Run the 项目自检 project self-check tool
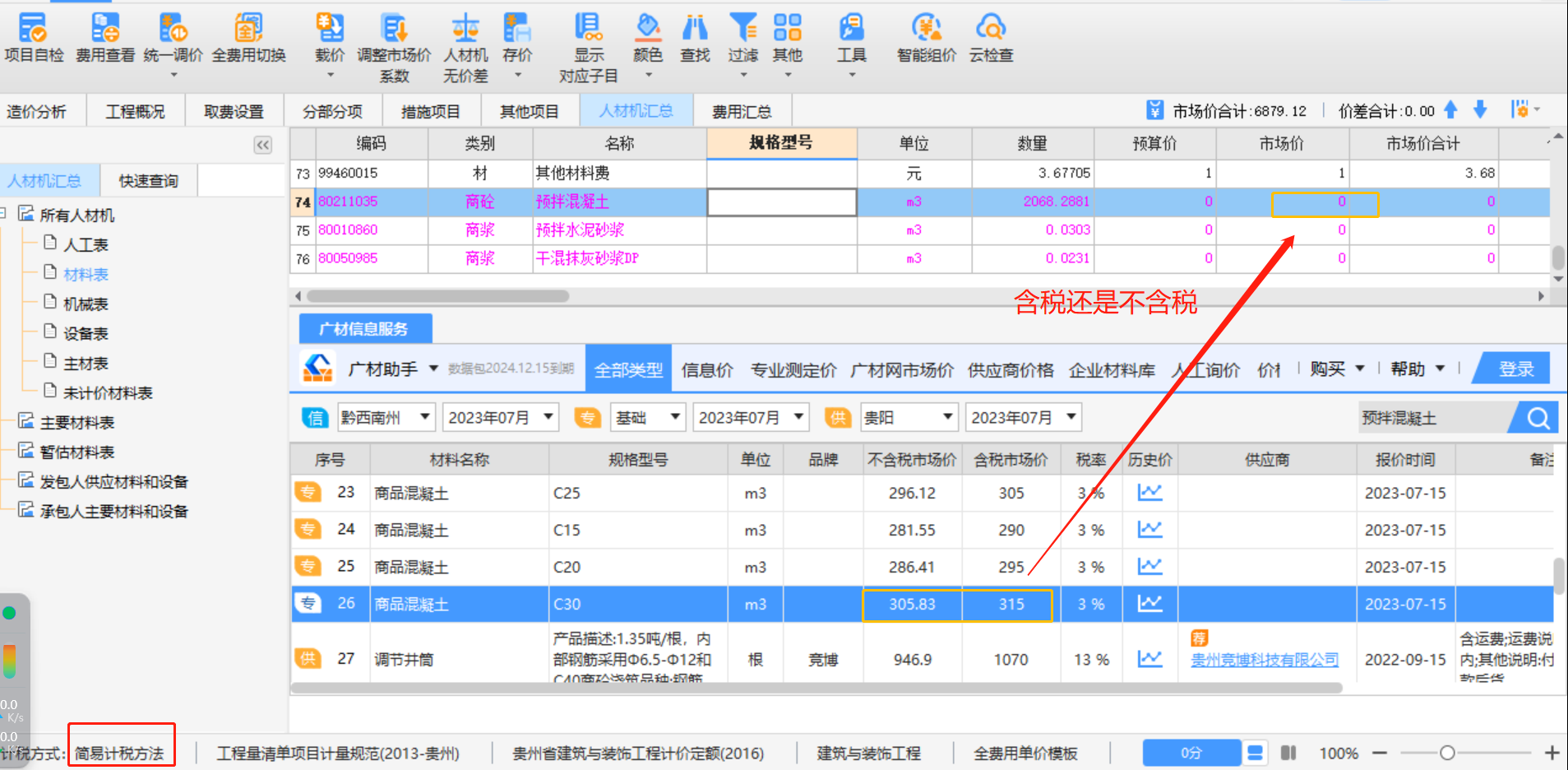The height and width of the screenshot is (770, 1568). [x=34, y=38]
